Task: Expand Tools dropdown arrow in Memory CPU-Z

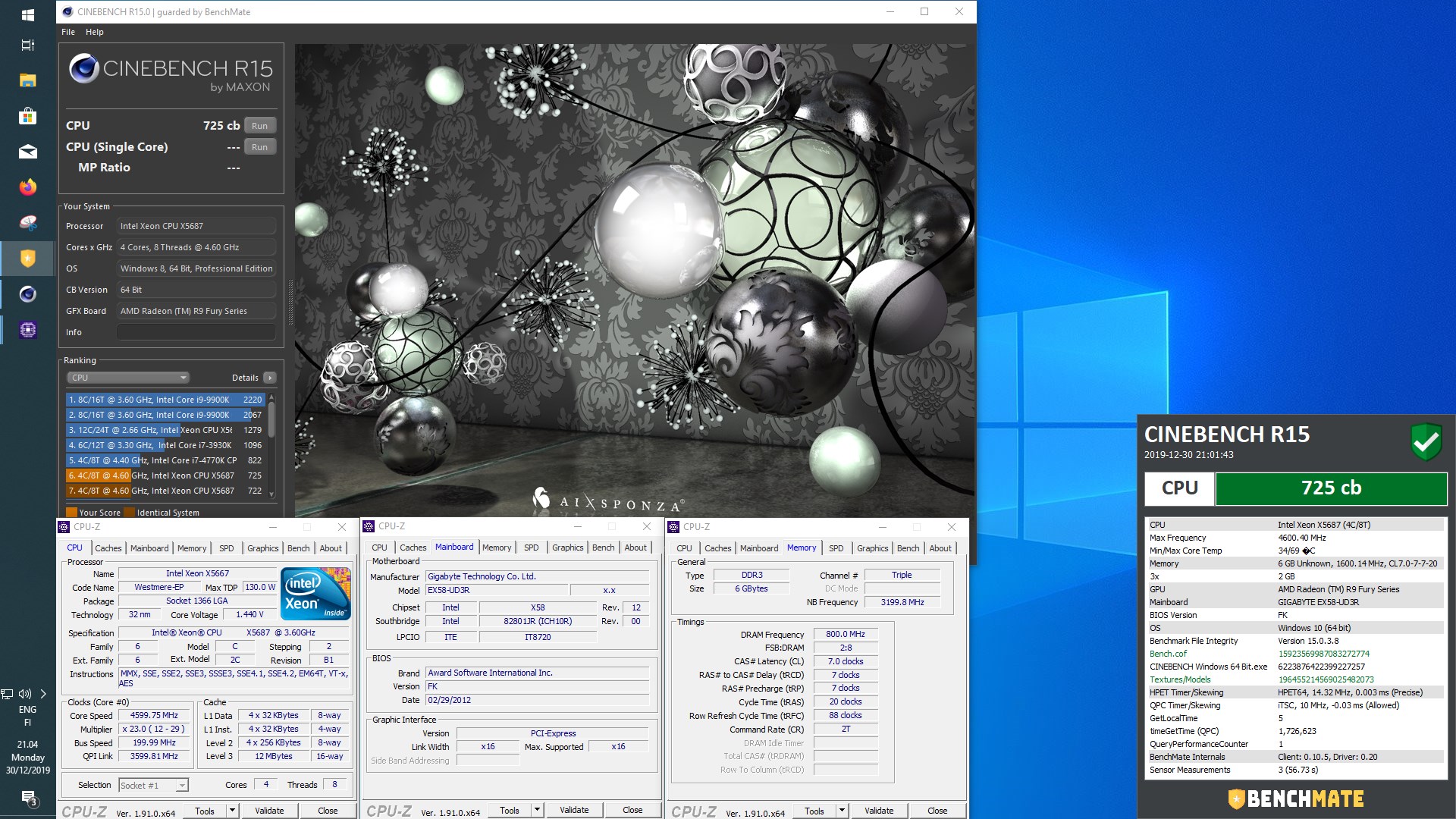Action: pos(842,811)
